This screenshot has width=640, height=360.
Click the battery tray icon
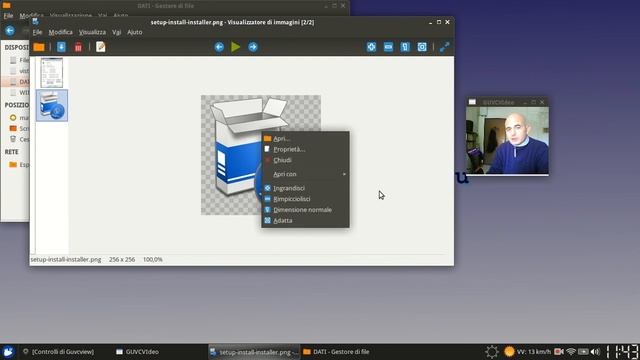(583, 351)
